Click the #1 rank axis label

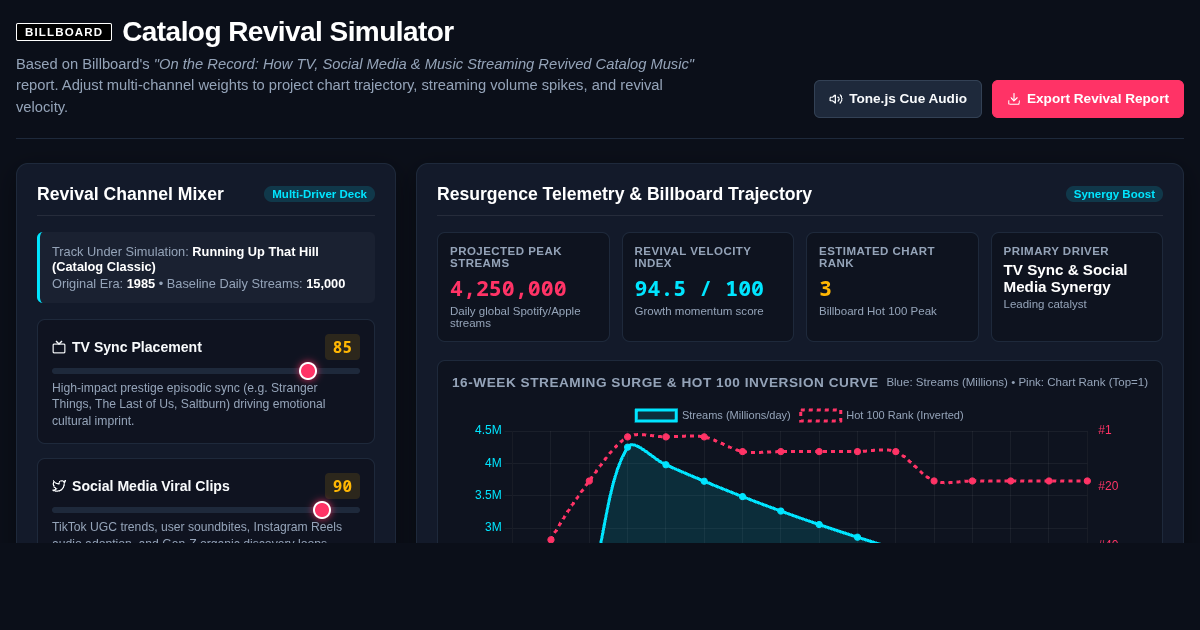click(1105, 430)
